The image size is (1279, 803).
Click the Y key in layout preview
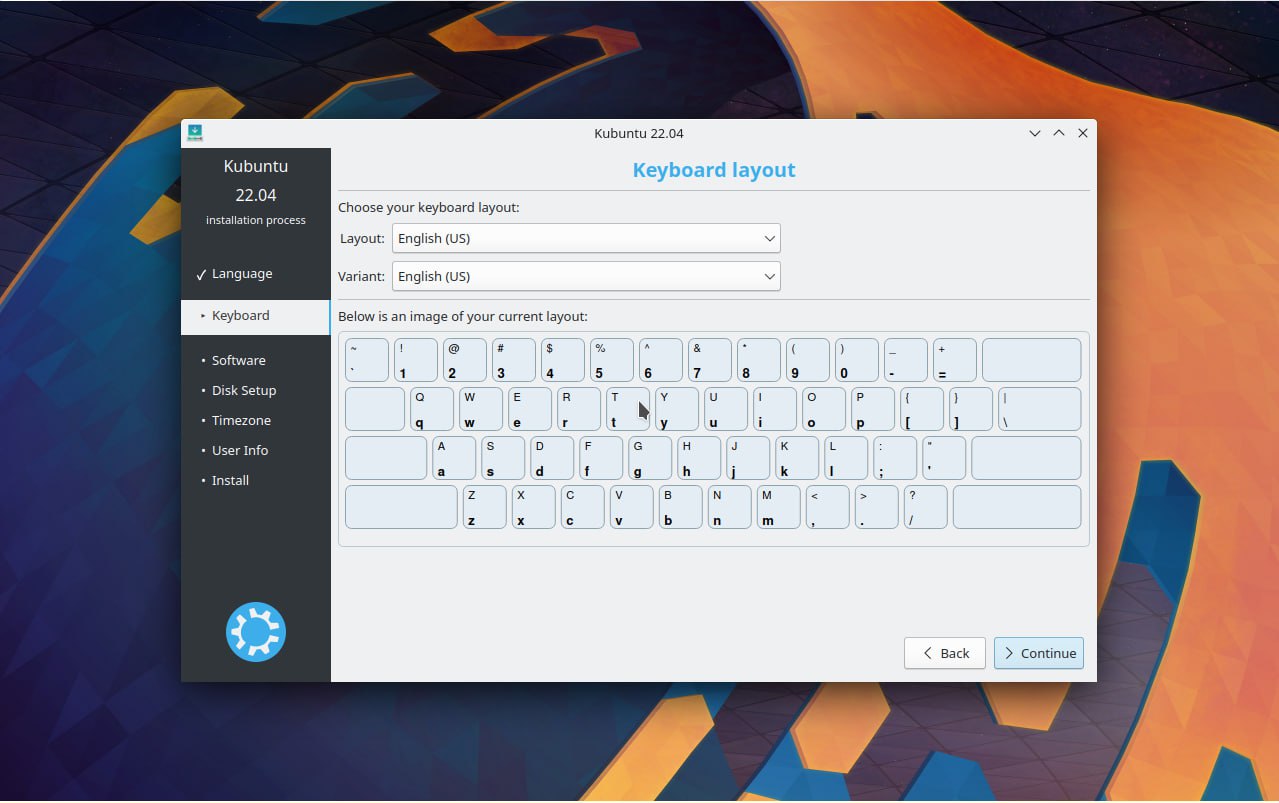tap(677, 409)
